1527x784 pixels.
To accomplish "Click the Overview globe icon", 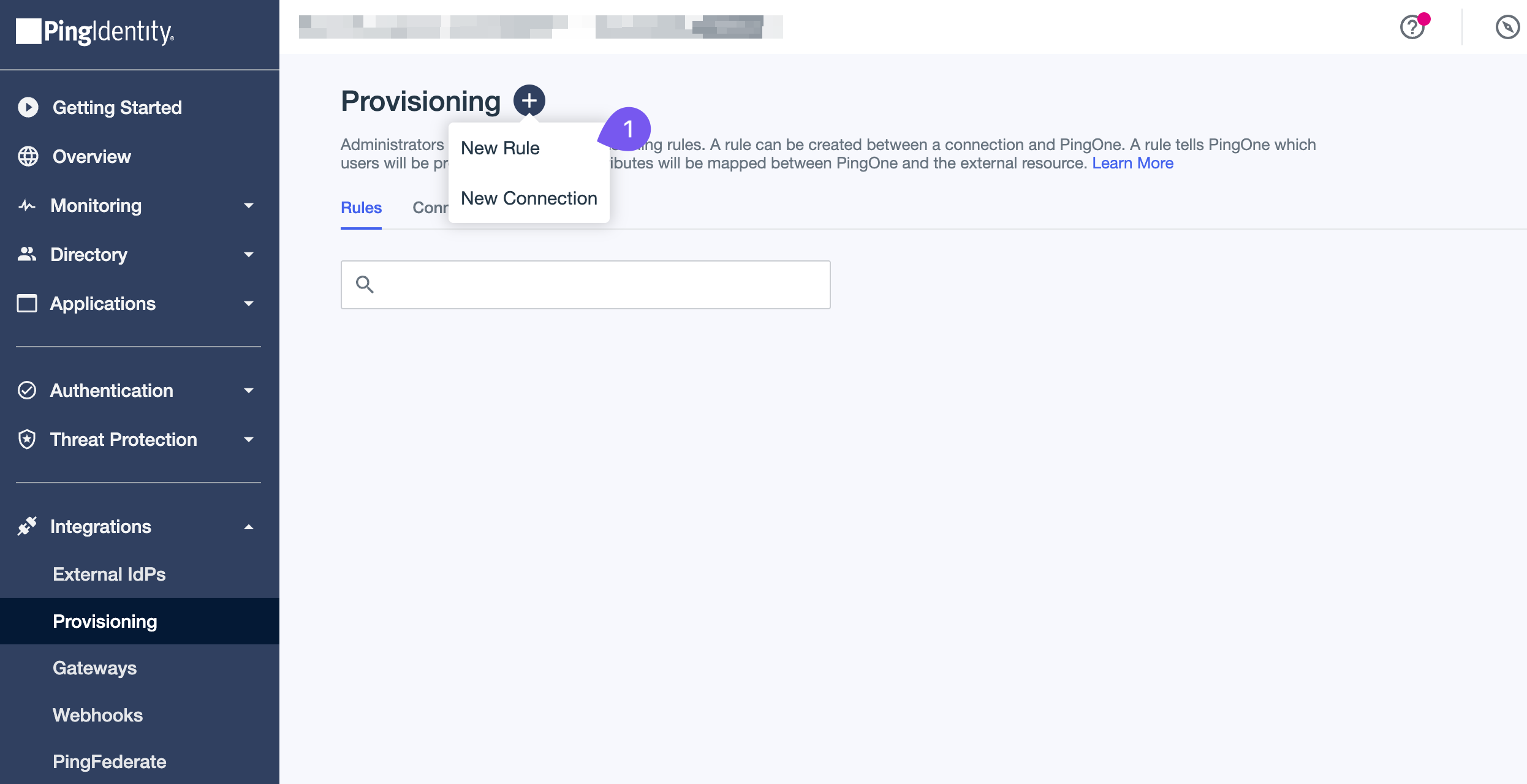I will 27,156.
